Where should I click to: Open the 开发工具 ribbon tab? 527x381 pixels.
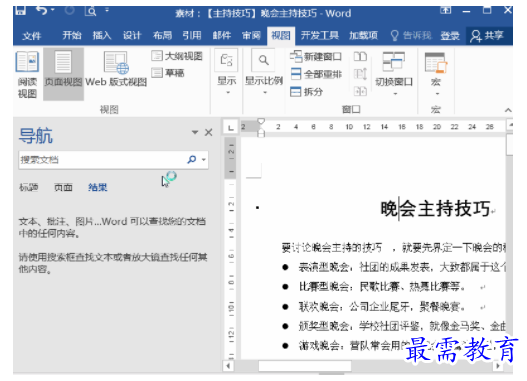pyautogui.click(x=320, y=35)
